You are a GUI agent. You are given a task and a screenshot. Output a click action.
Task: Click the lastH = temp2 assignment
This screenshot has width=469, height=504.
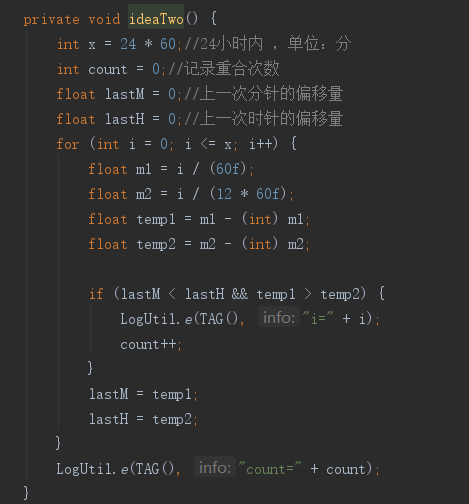pyautogui.click(x=143, y=420)
